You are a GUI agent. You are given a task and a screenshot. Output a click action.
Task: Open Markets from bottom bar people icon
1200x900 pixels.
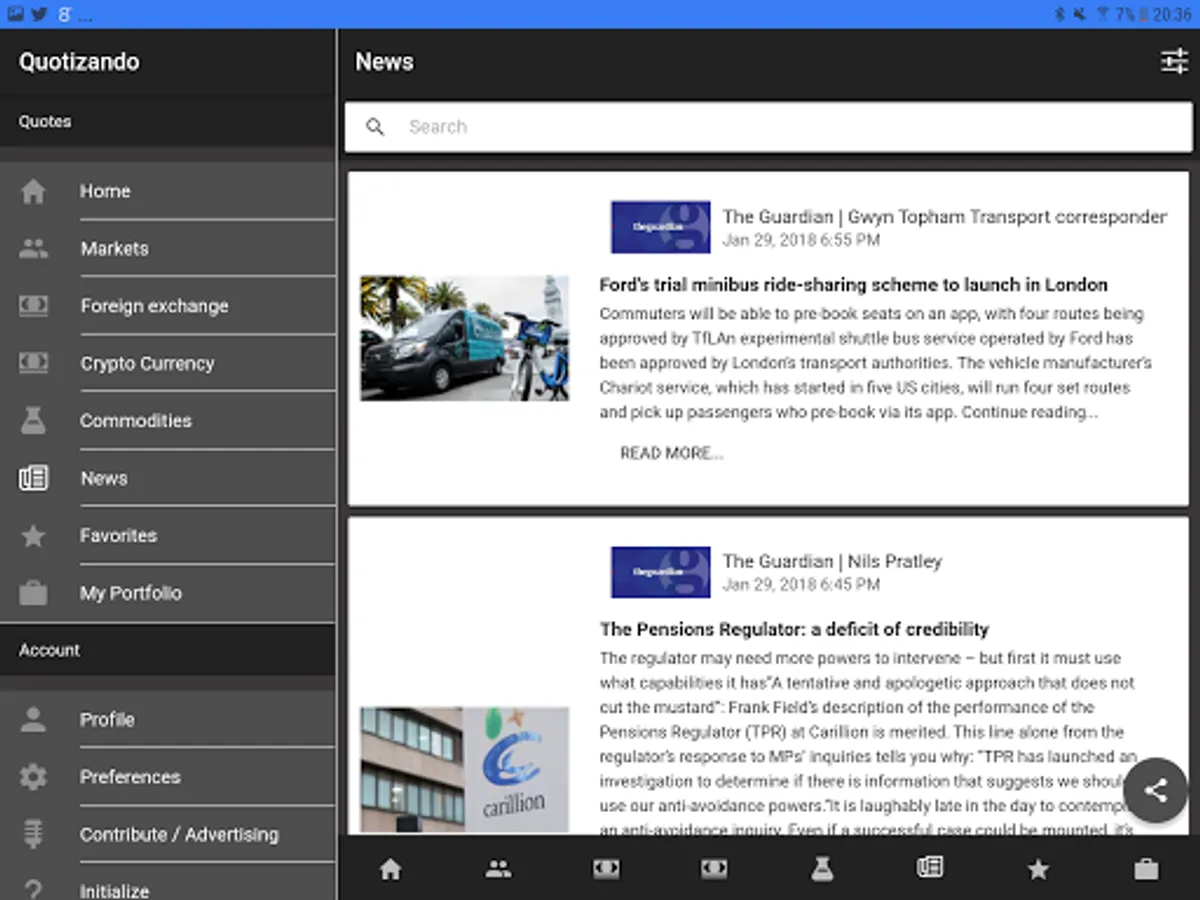pyautogui.click(x=498, y=869)
